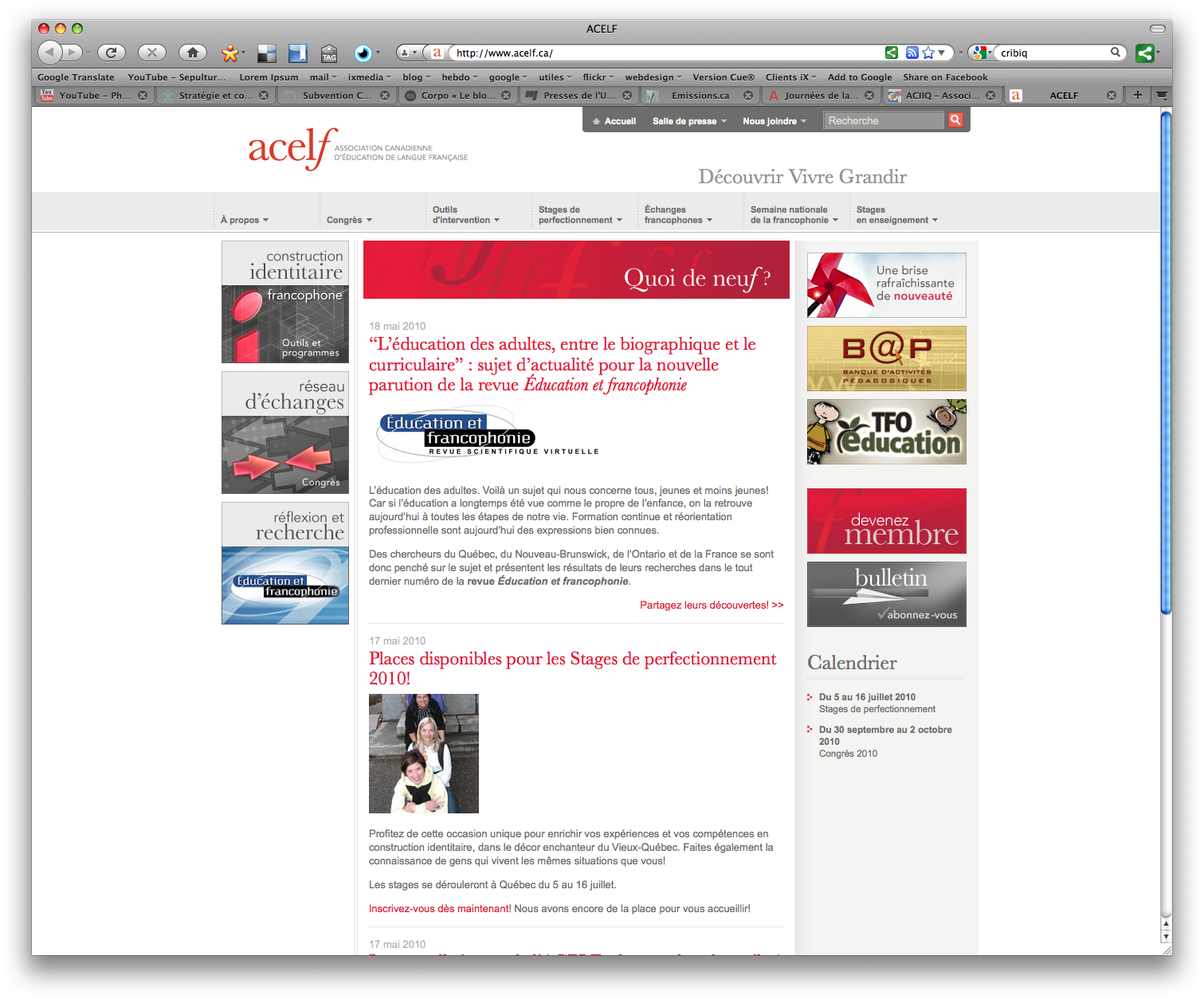Click the B@P banque d'activités banner

point(887,358)
